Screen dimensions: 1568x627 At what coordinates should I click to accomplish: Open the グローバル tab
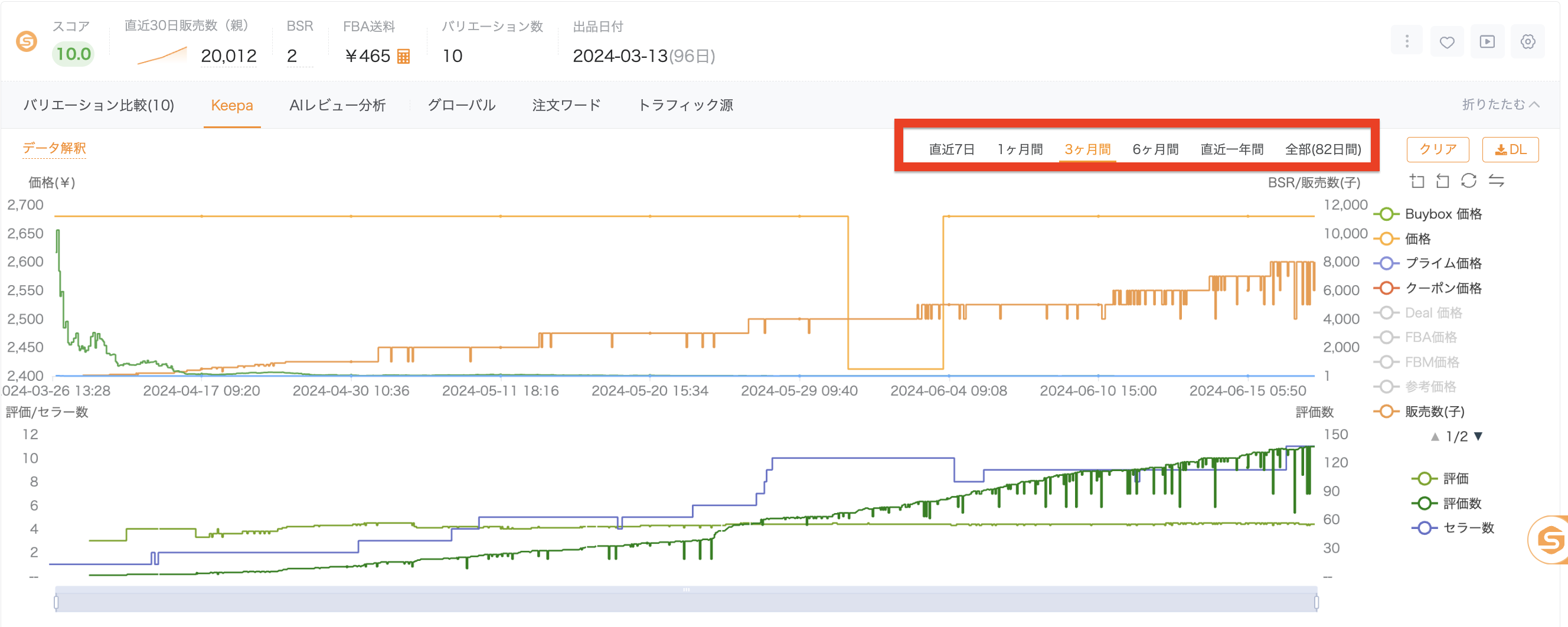462,105
